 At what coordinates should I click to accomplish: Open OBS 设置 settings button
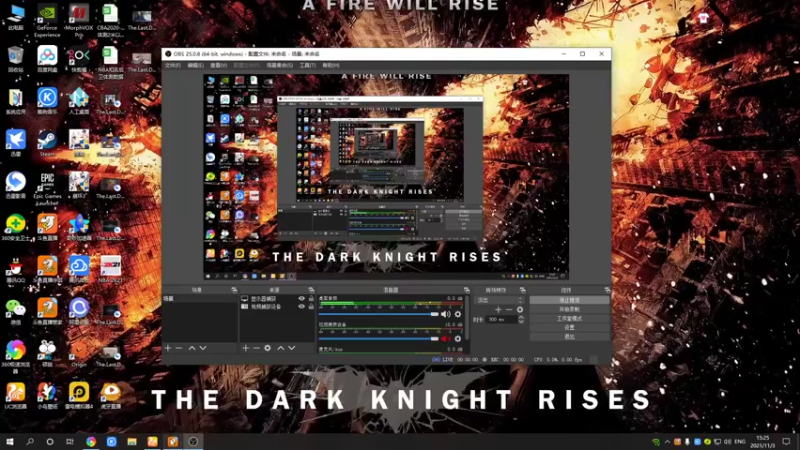click(569, 328)
